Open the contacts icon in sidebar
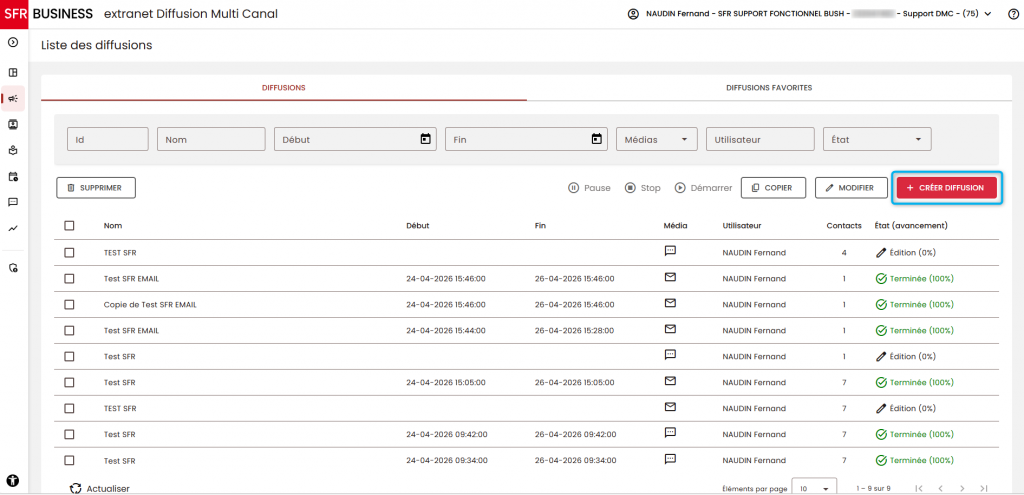This screenshot has height=495, width=1024. [13, 124]
